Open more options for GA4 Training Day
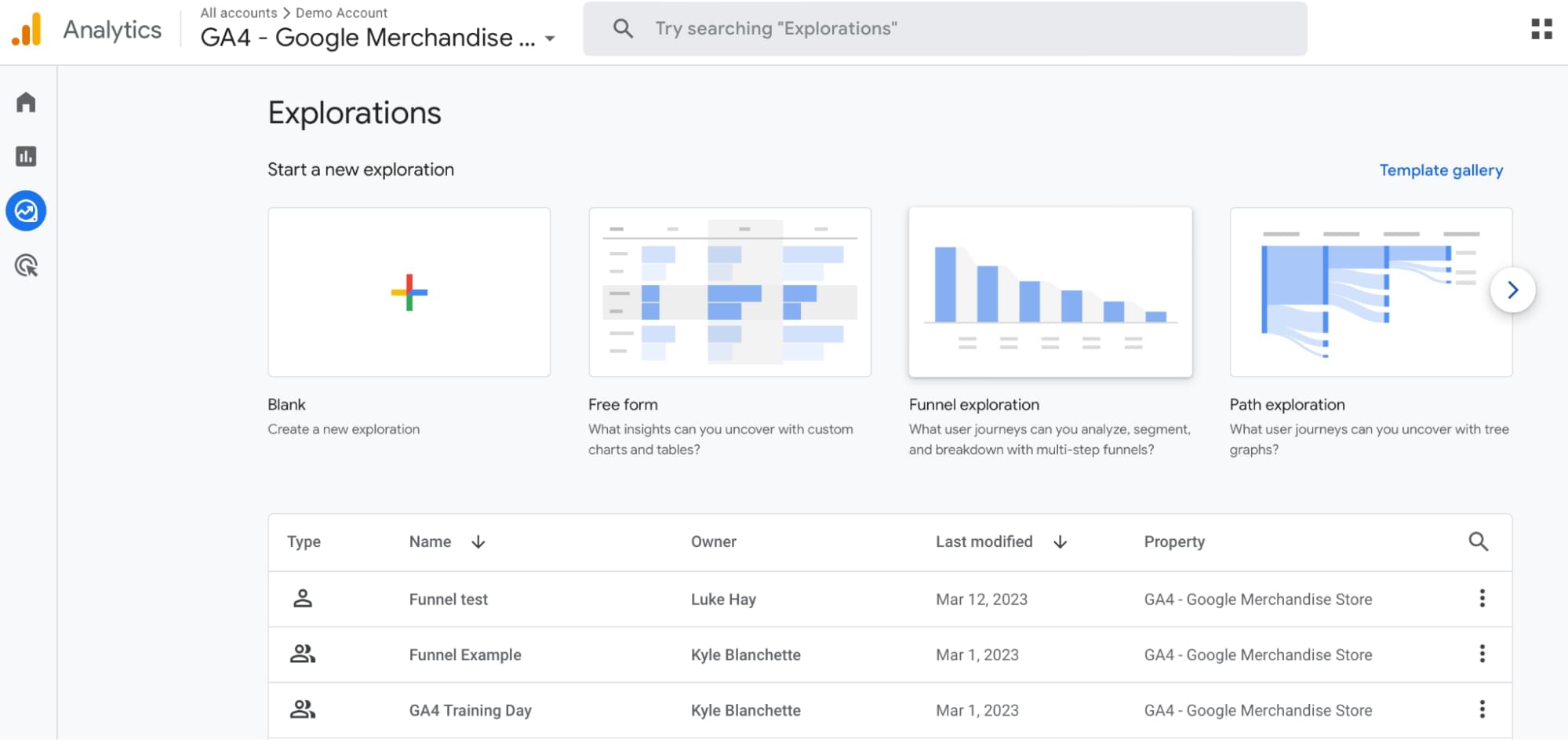The width and height of the screenshot is (1568, 740). pos(1482,710)
